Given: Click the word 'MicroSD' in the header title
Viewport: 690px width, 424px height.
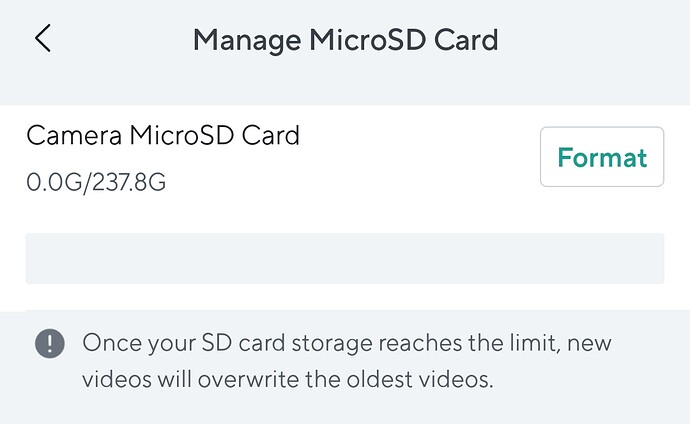Looking at the screenshot, I should [x=367, y=40].
